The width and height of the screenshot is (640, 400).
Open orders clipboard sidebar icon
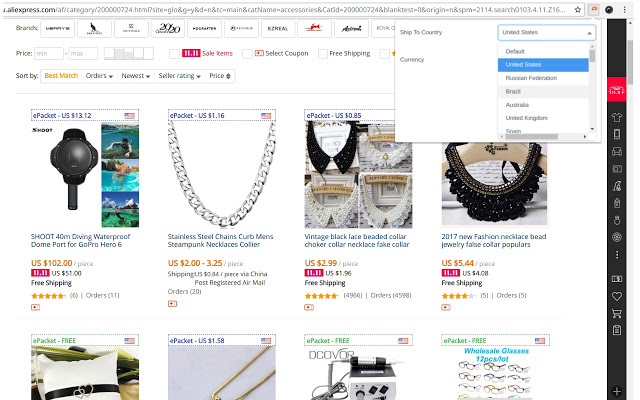(617, 330)
